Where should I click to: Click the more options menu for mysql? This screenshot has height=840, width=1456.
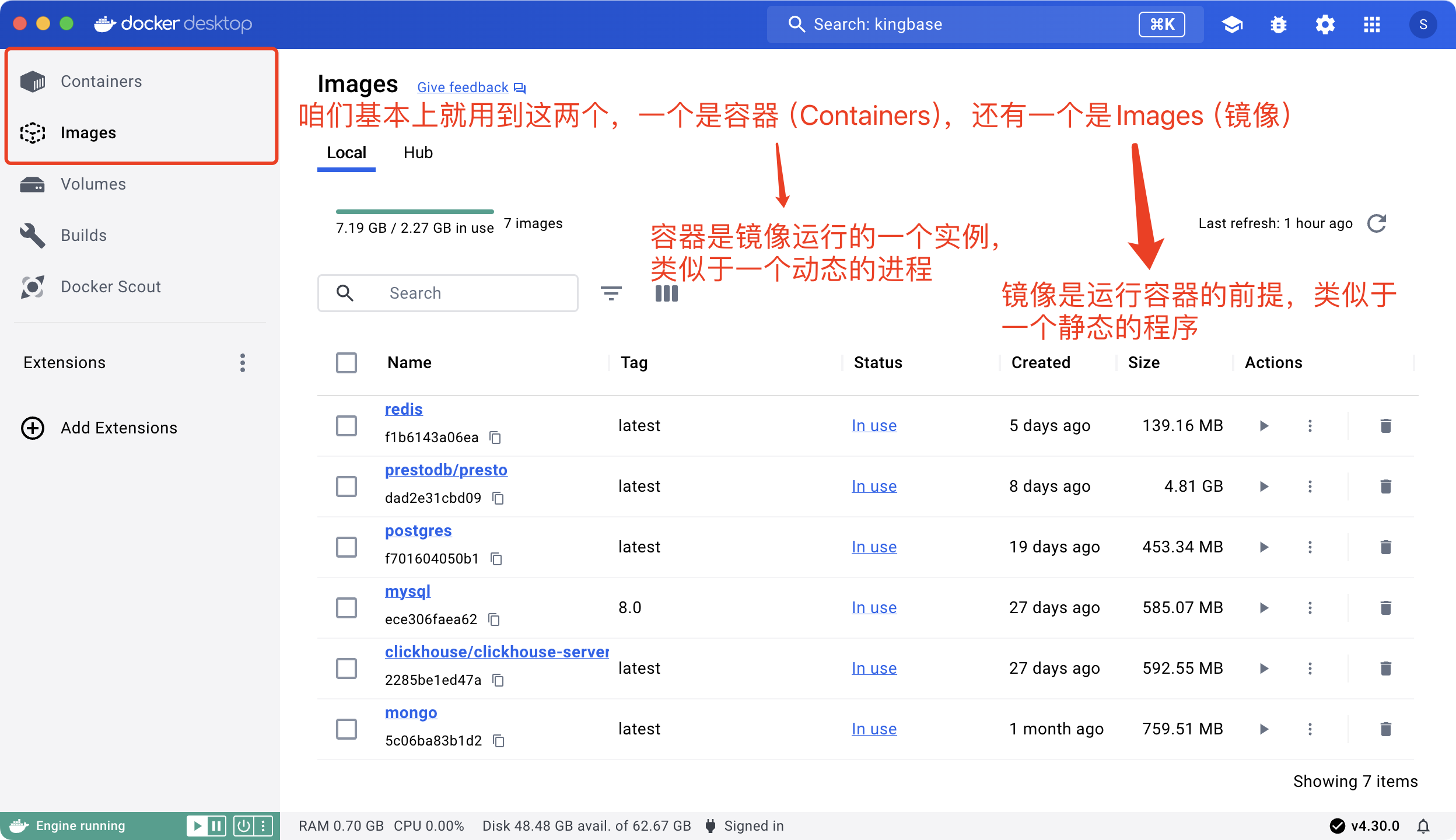(1310, 607)
